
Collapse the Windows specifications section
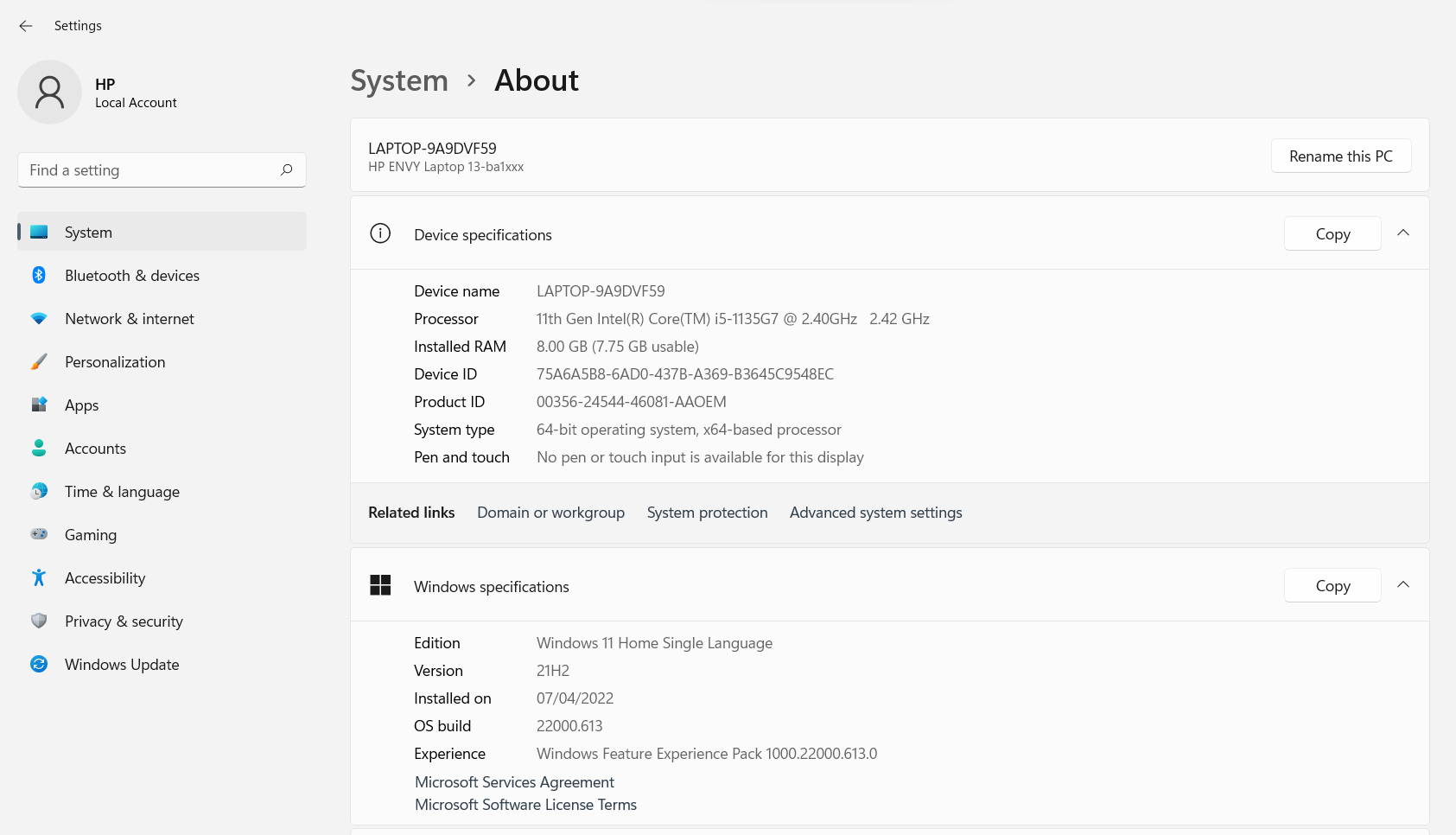tap(1403, 585)
